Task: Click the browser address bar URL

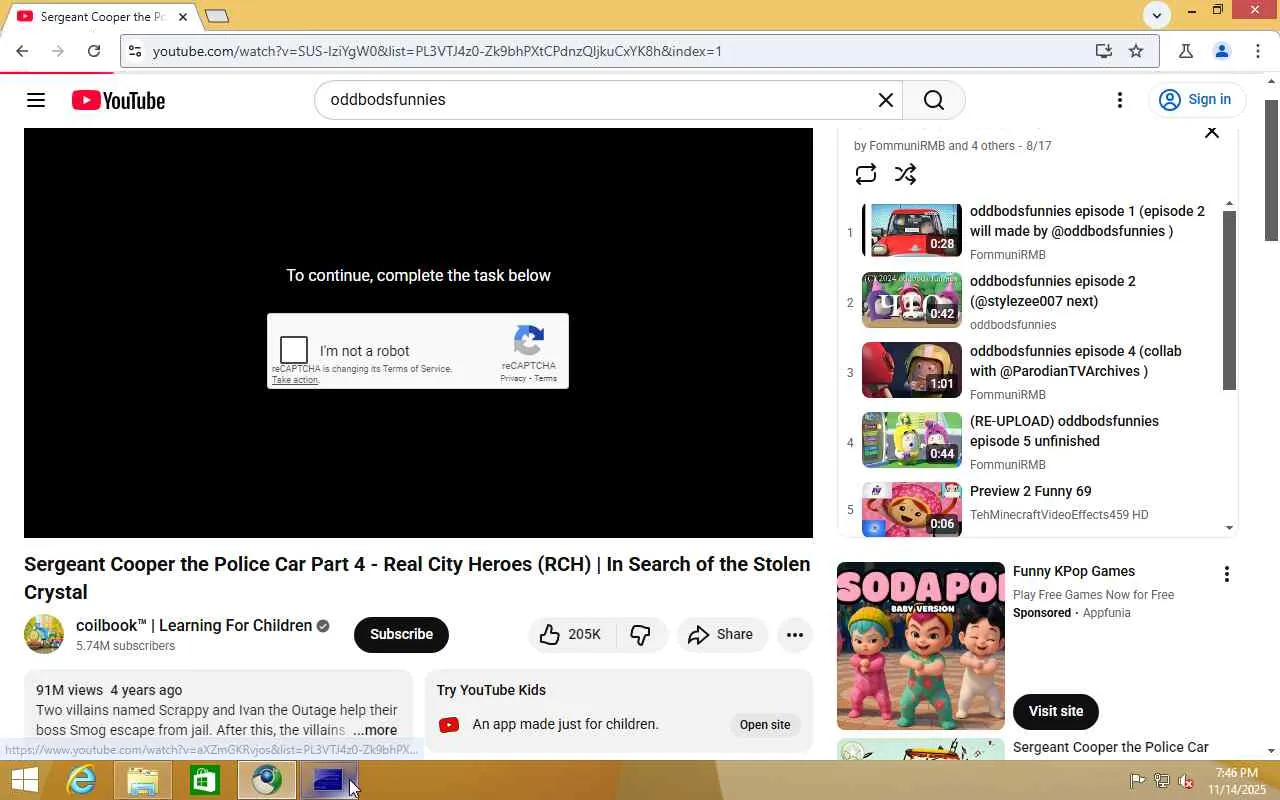Action: [x=437, y=51]
